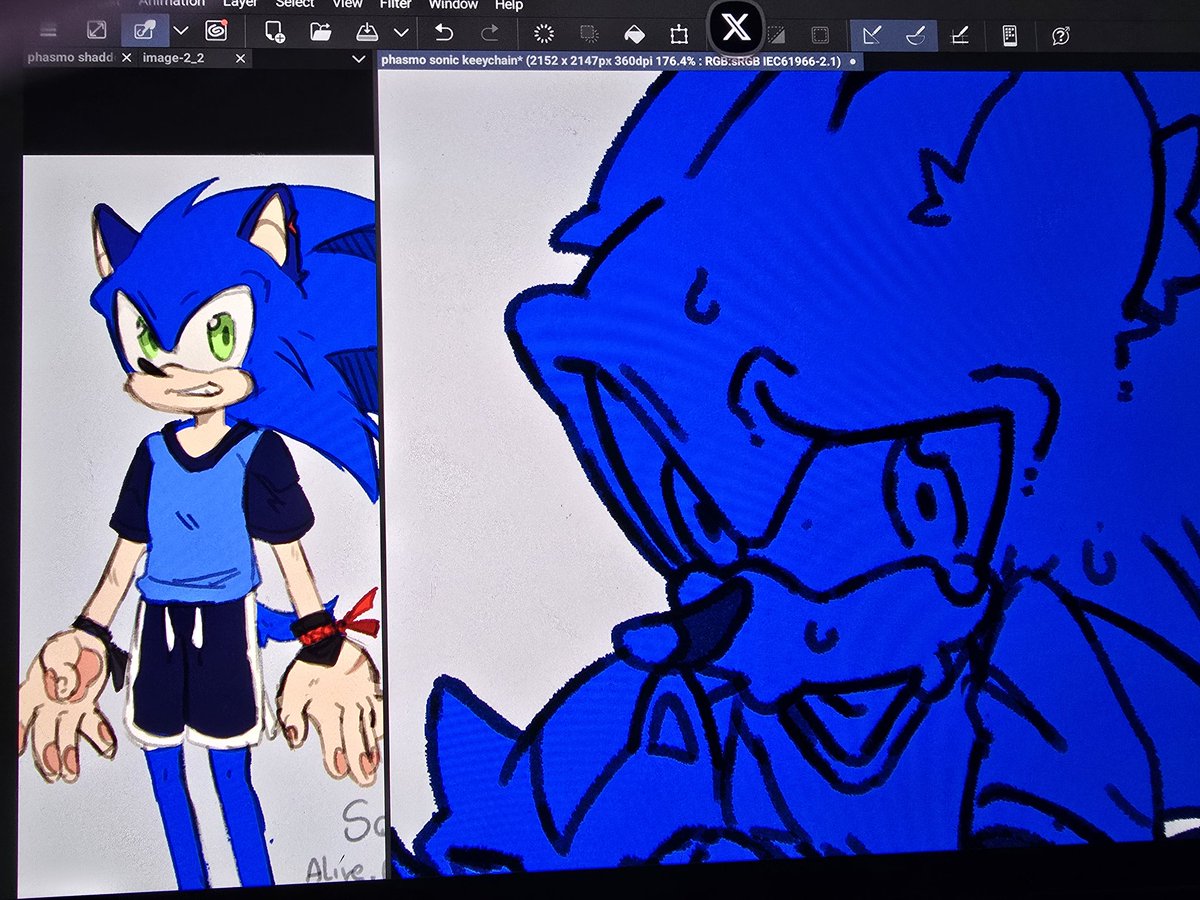The width and height of the screenshot is (1200, 900).
Task: Toggle the active pen/touch mode button
Action: (x=145, y=31)
